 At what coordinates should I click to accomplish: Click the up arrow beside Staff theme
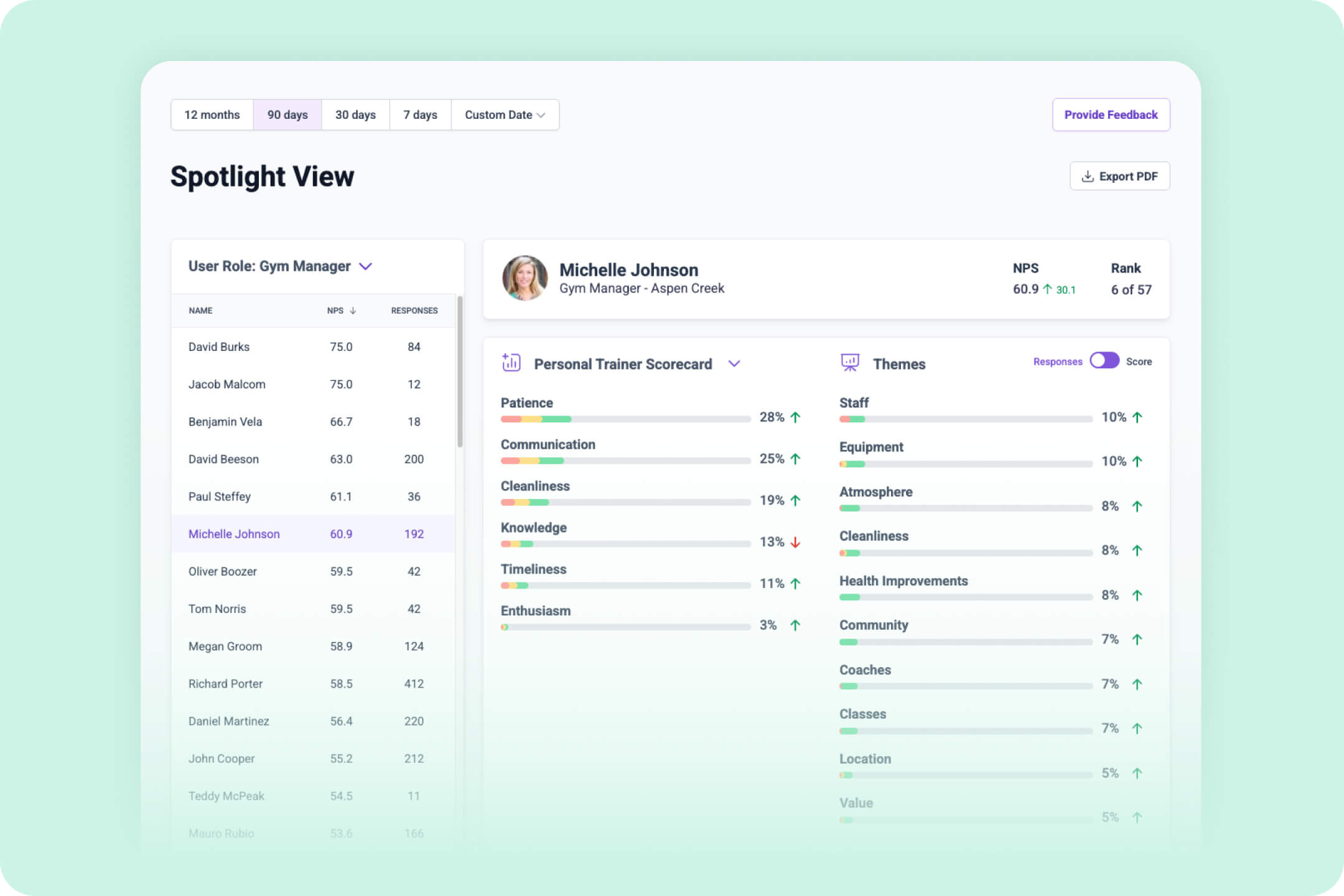[x=1137, y=418]
